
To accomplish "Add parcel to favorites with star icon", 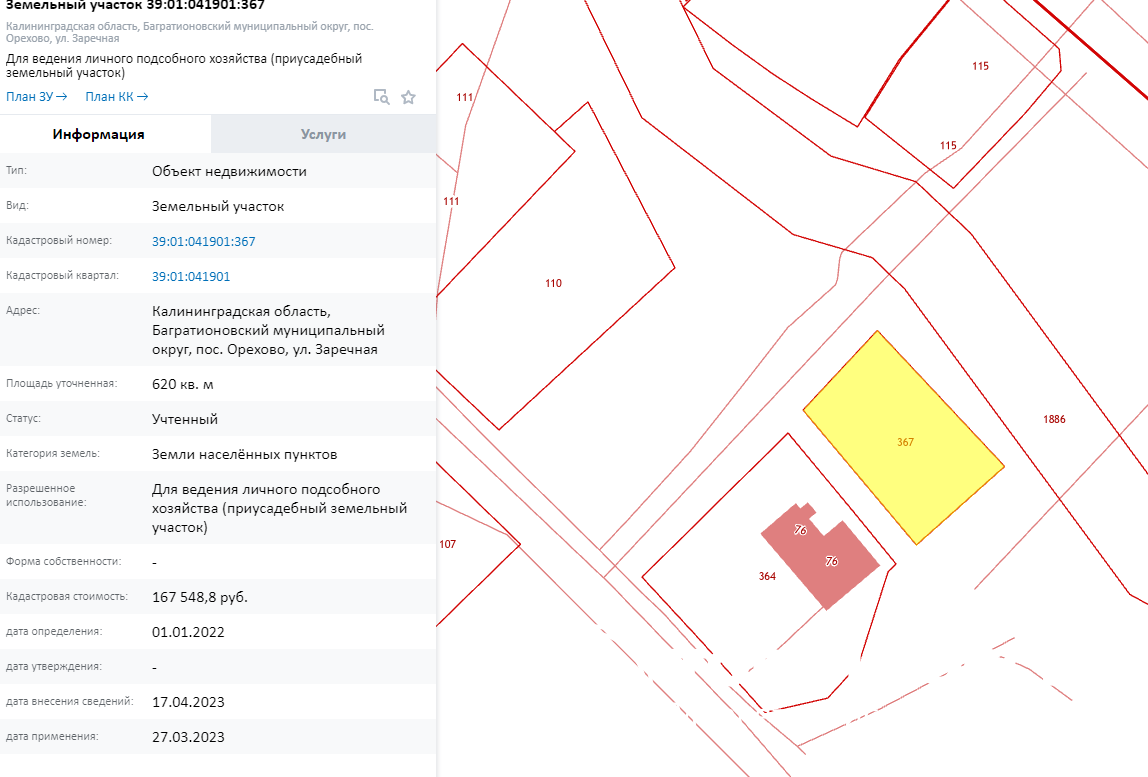I will pyautogui.click(x=408, y=97).
